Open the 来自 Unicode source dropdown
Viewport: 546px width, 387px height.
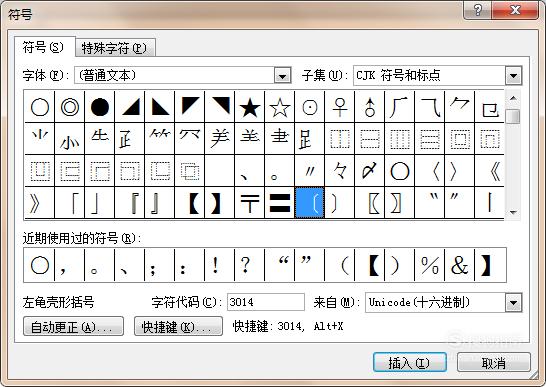pos(513,302)
